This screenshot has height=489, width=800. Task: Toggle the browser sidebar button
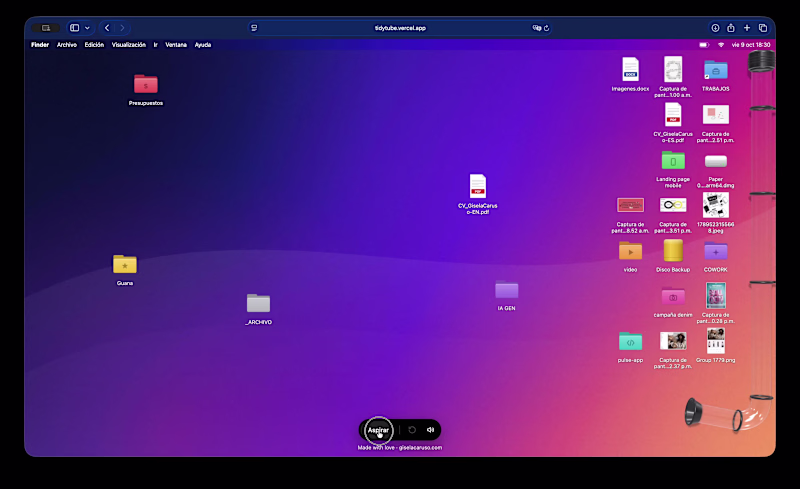[74, 28]
